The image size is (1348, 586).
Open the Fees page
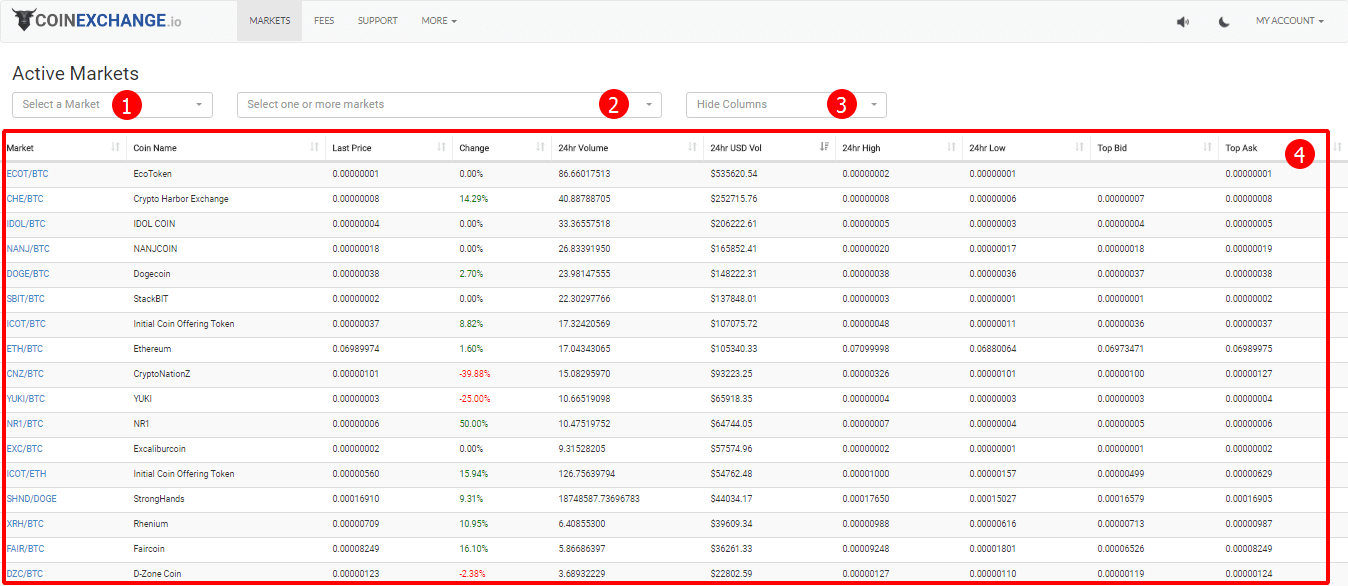[x=324, y=21]
